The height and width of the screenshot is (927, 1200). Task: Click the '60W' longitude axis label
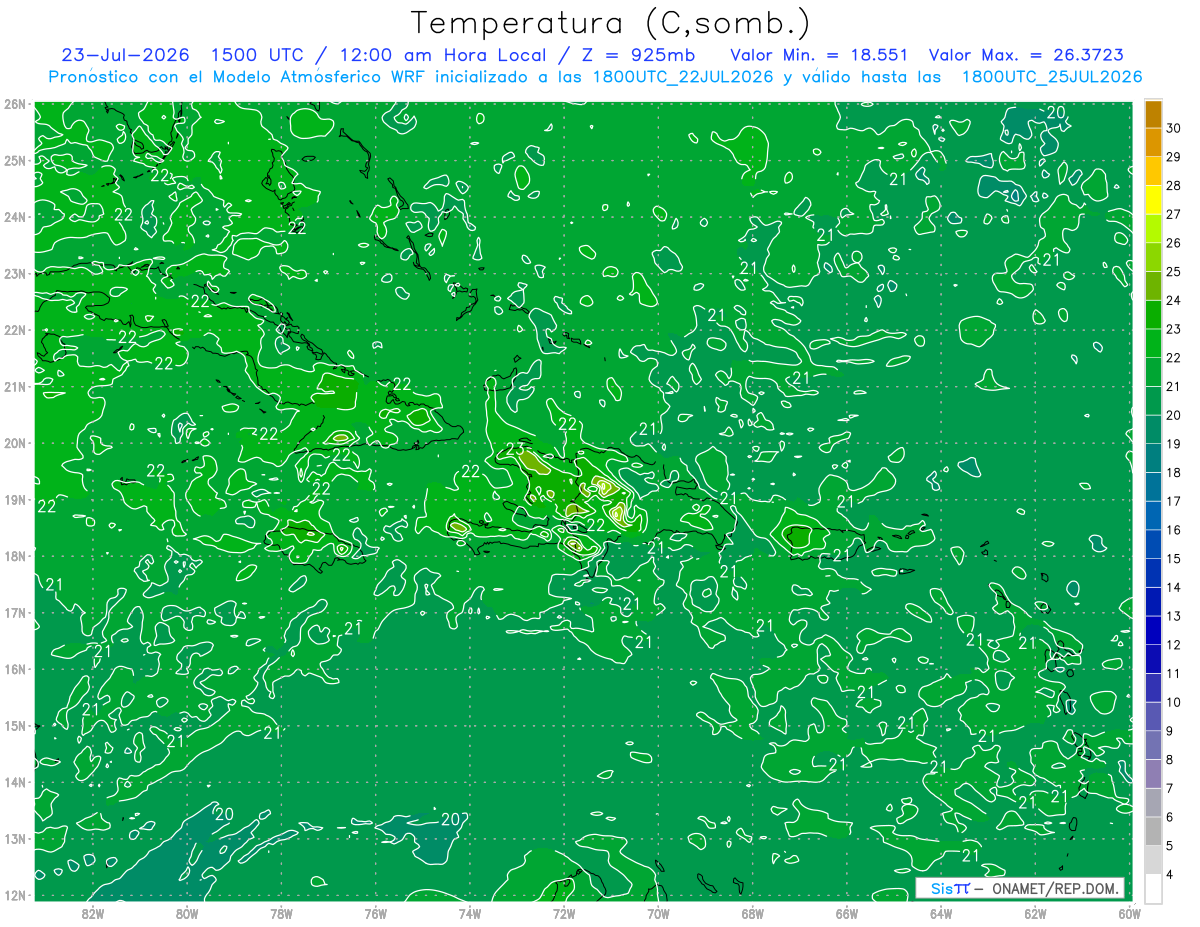point(1129,912)
